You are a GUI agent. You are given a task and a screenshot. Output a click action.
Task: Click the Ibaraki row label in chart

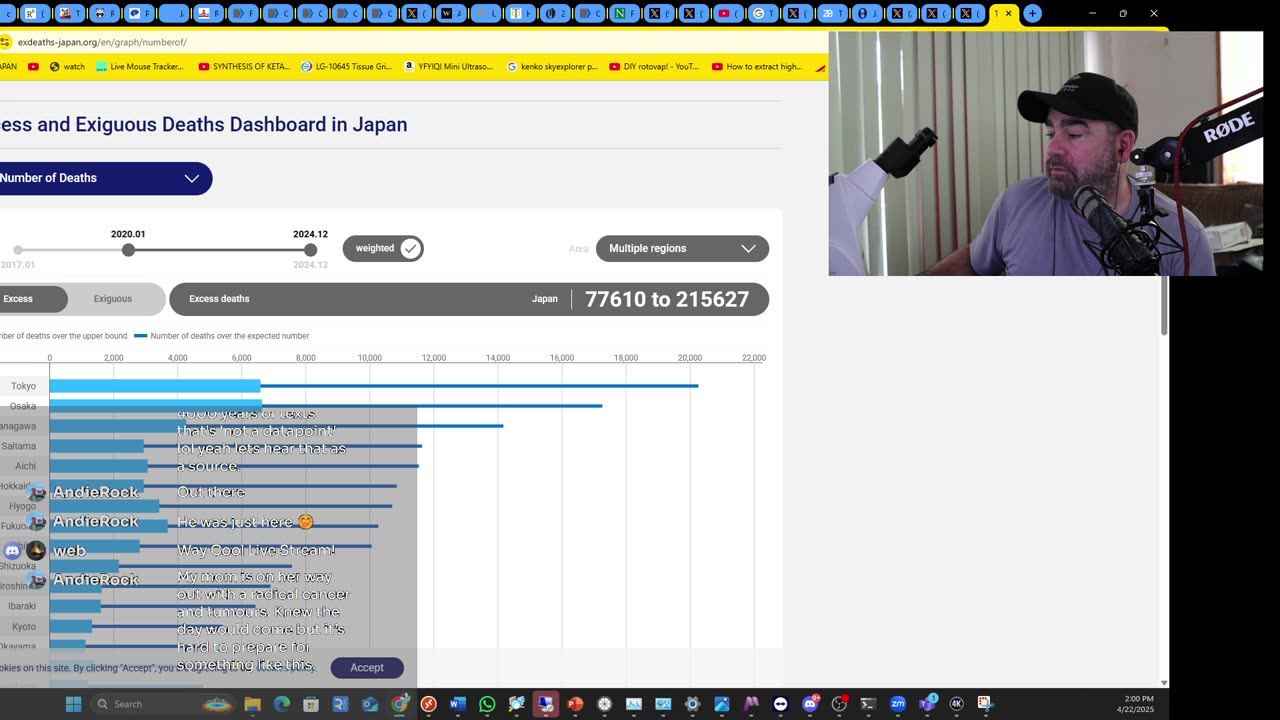coord(22,606)
